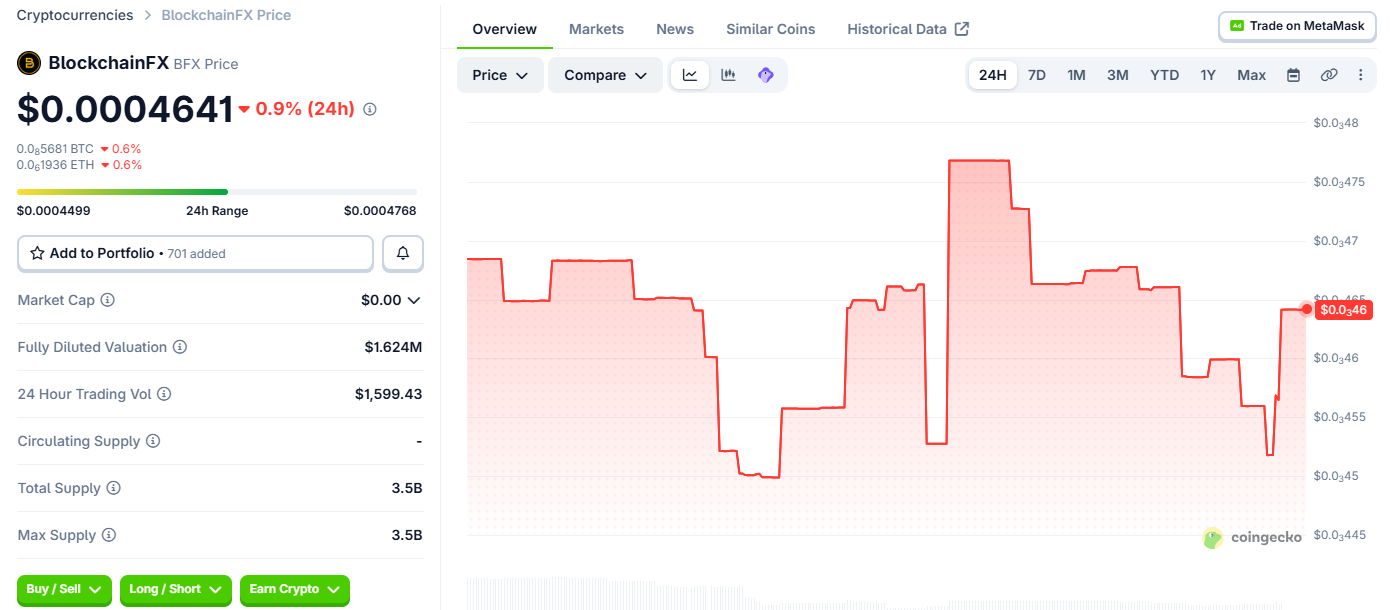The height and width of the screenshot is (610, 1390).
Task: Click the BlockchainFX Price breadcrumb text
Action: pos(226,15)
